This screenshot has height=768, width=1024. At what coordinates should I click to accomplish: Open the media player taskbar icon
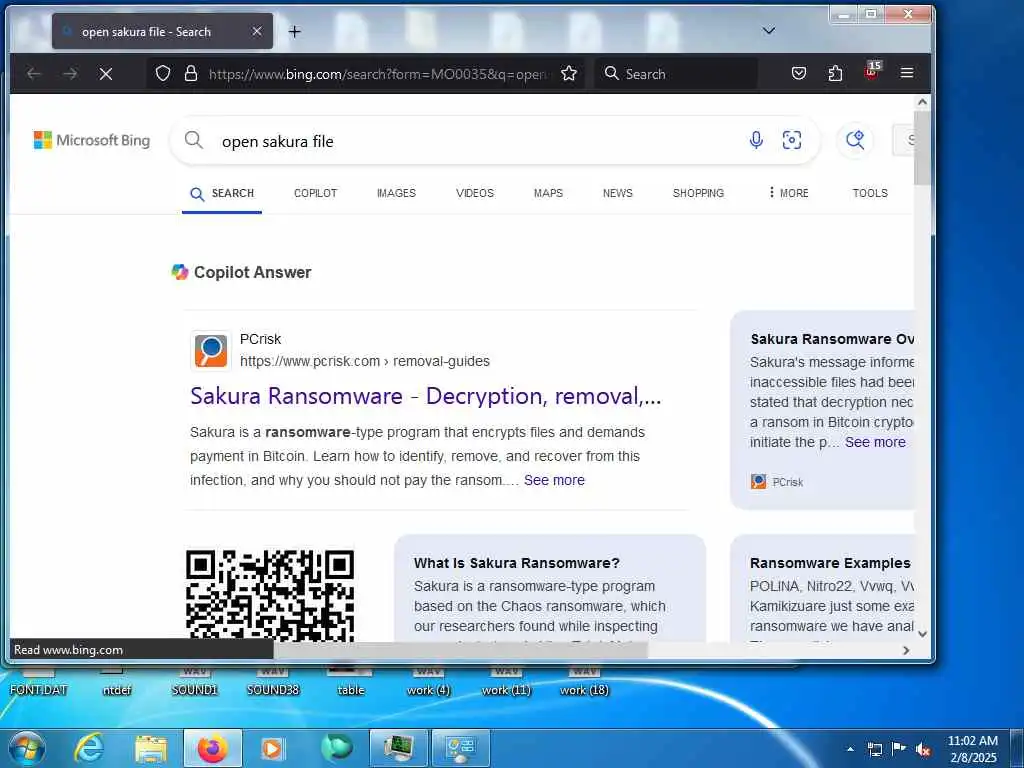(x=272, y=748)
